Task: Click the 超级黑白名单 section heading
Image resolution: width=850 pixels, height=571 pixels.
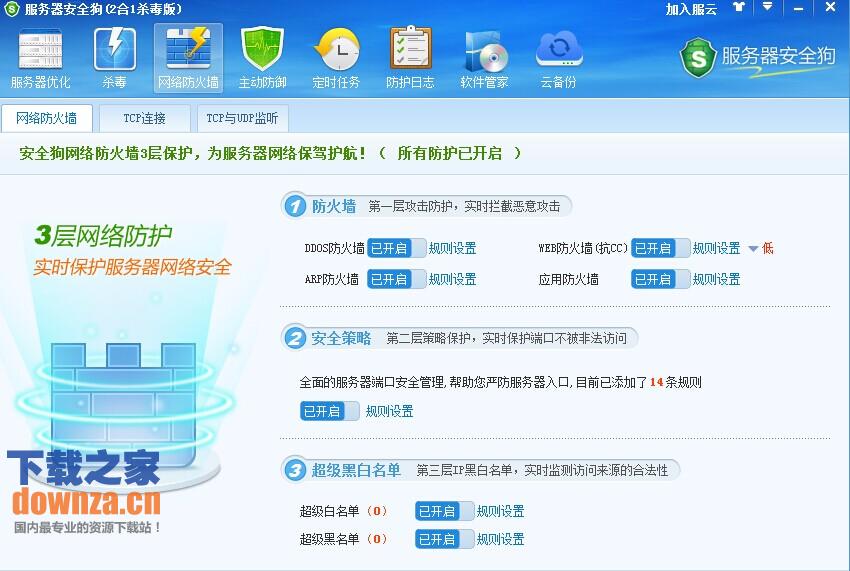Action: click(x=356, y=470)
